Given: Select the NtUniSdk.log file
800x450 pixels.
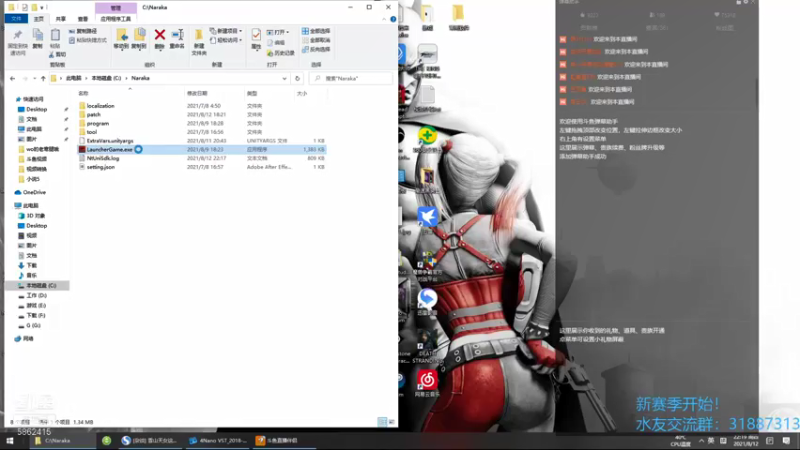Looking at the screenshot, I should (x=202, y=158).
